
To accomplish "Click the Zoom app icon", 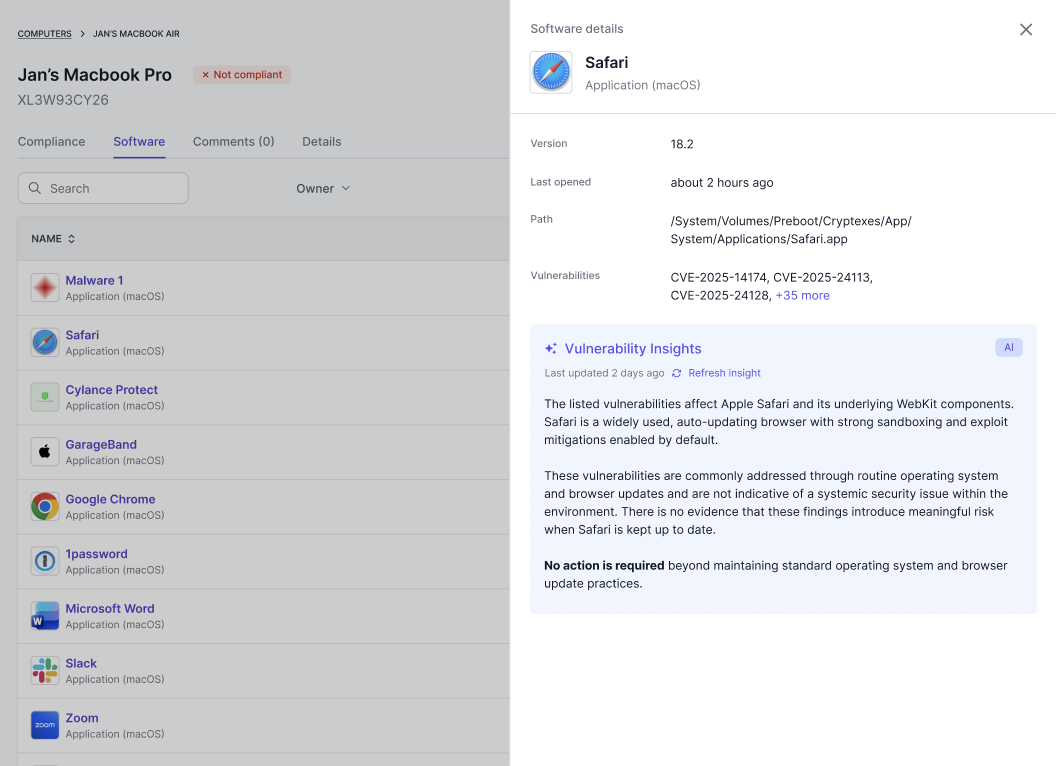I will [45, 726].
